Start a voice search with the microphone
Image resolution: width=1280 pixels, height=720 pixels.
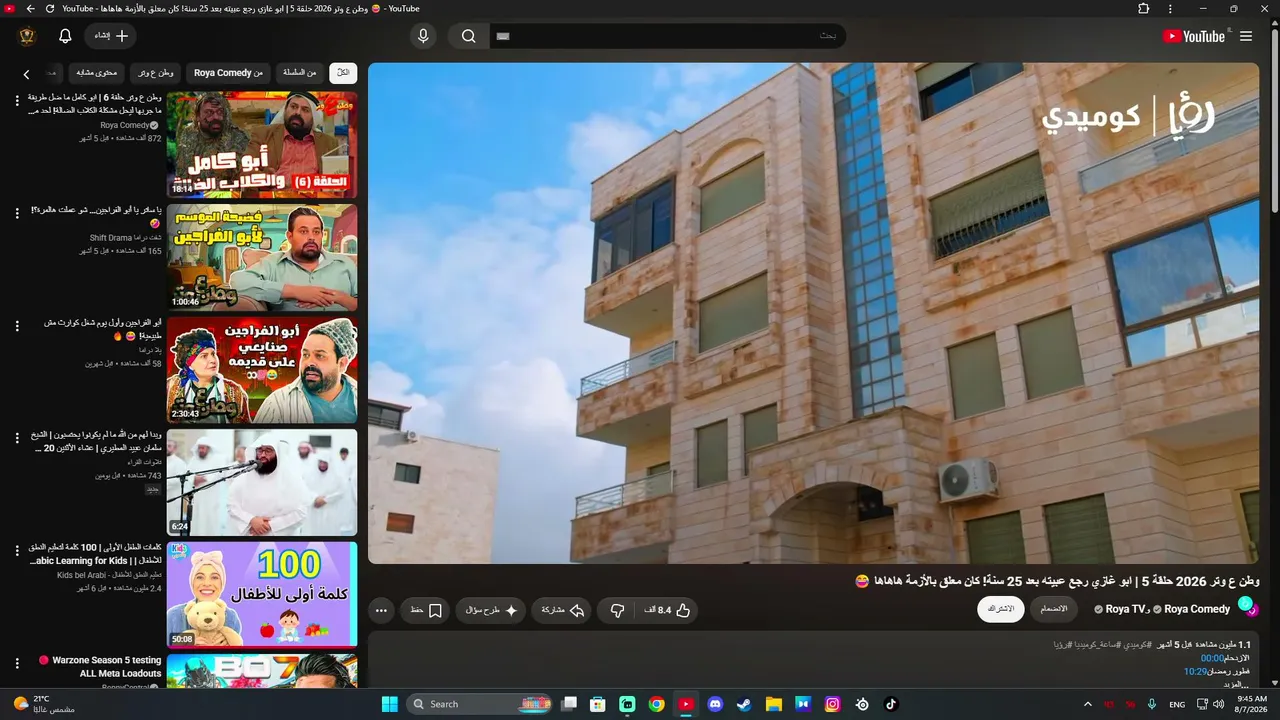423,36
